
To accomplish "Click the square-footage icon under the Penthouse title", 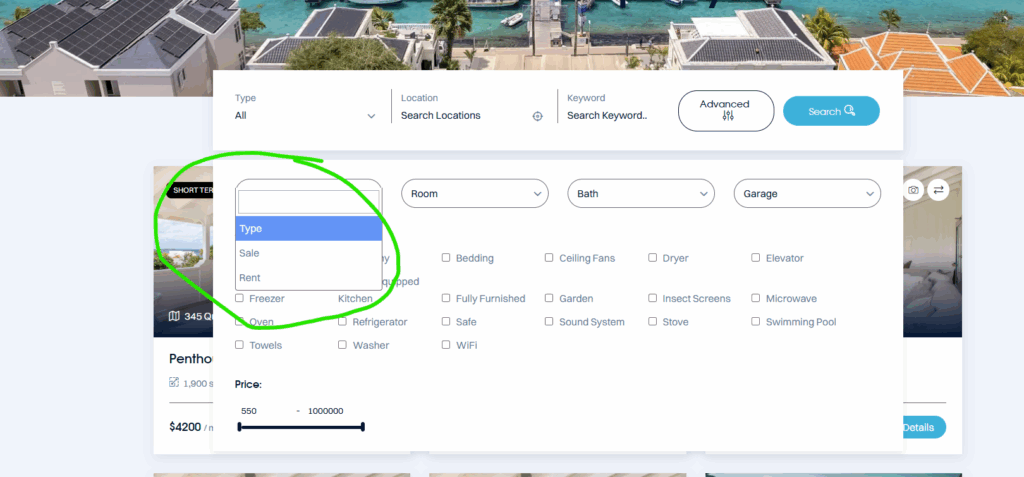I will (x=174, y=382).
